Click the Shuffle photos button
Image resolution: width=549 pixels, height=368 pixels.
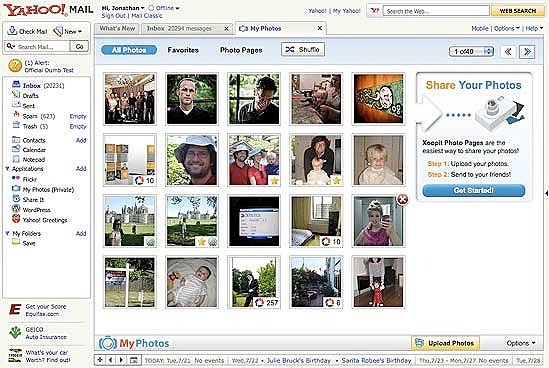303,50
